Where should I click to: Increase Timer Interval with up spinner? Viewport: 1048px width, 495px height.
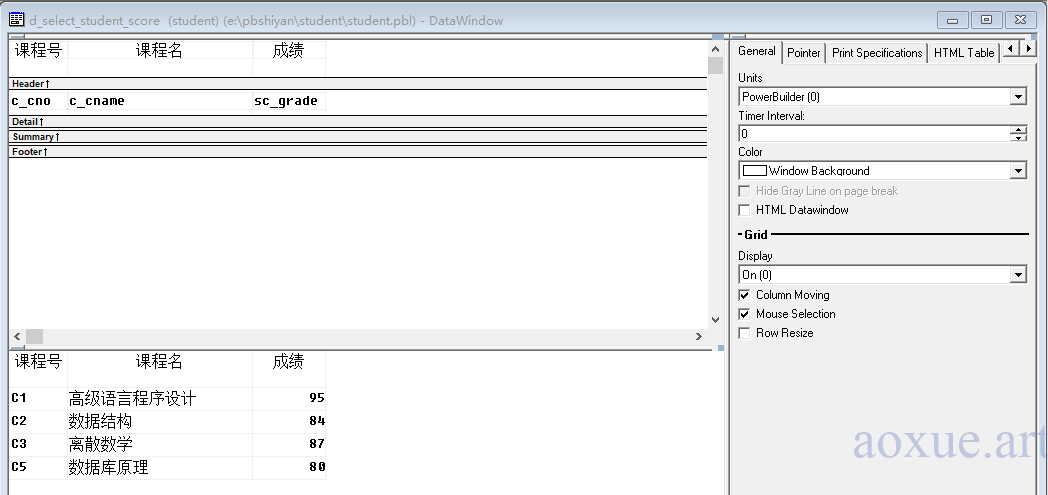(1018, 130)
